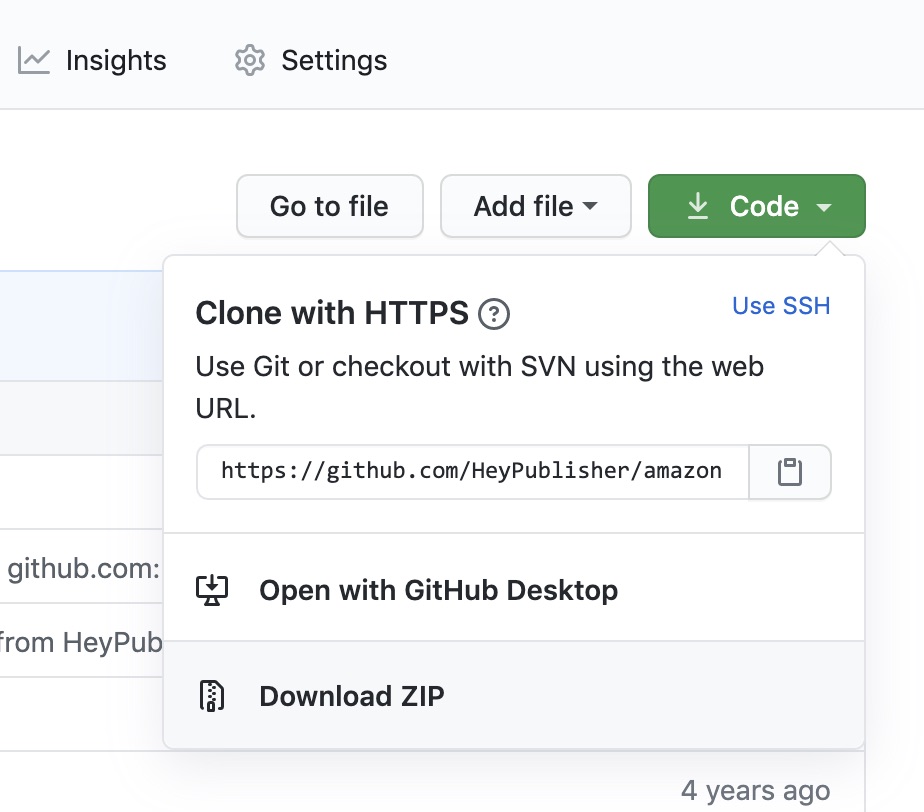
Task: Open the Insights tab
Action: [x=92, y=60]
